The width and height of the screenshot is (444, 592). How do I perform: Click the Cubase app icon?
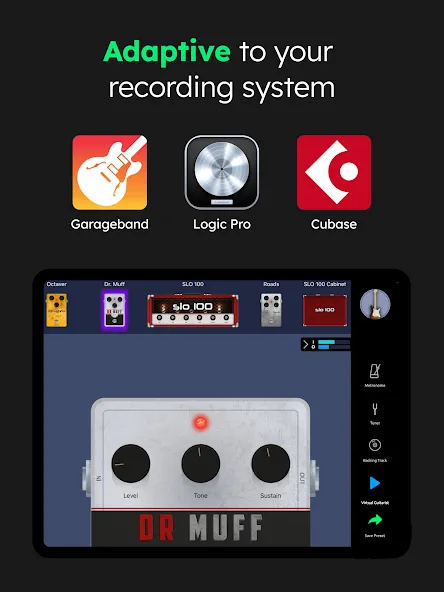(x=334, y=173)
